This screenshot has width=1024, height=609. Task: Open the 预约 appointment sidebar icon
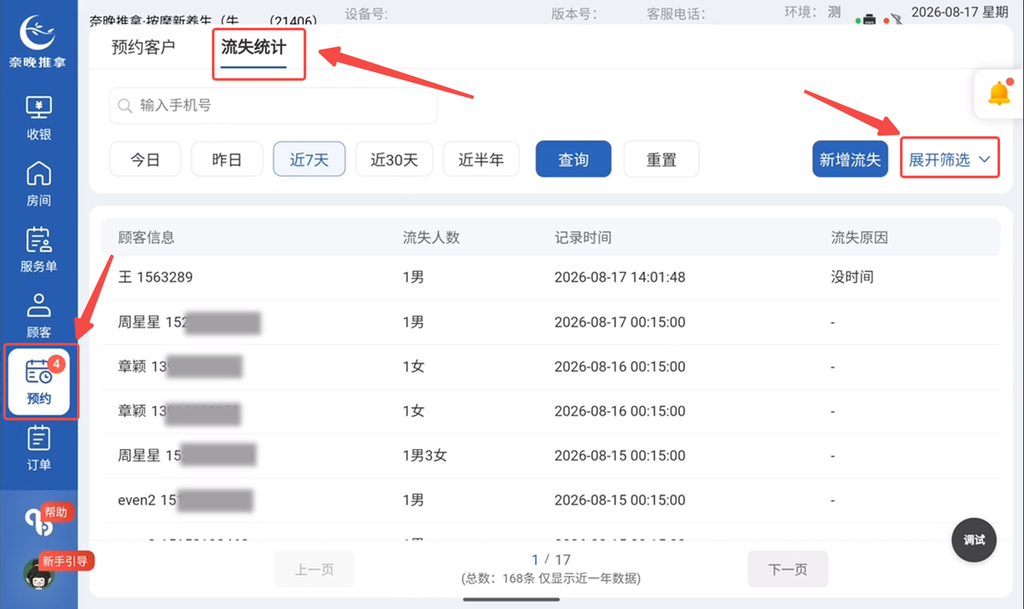pos(39,382)
